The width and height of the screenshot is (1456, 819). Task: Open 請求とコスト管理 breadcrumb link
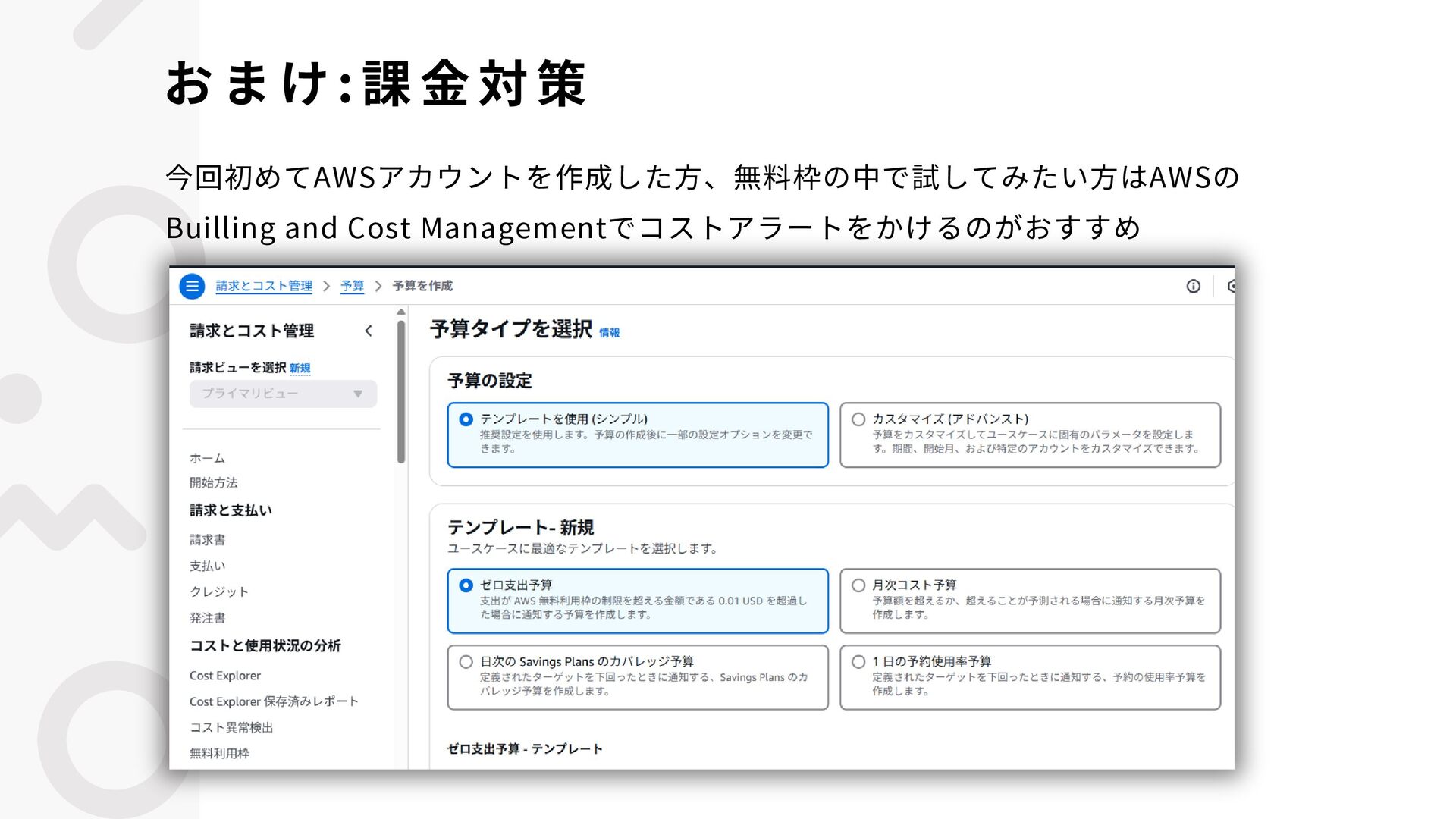[x=264, y=286]
